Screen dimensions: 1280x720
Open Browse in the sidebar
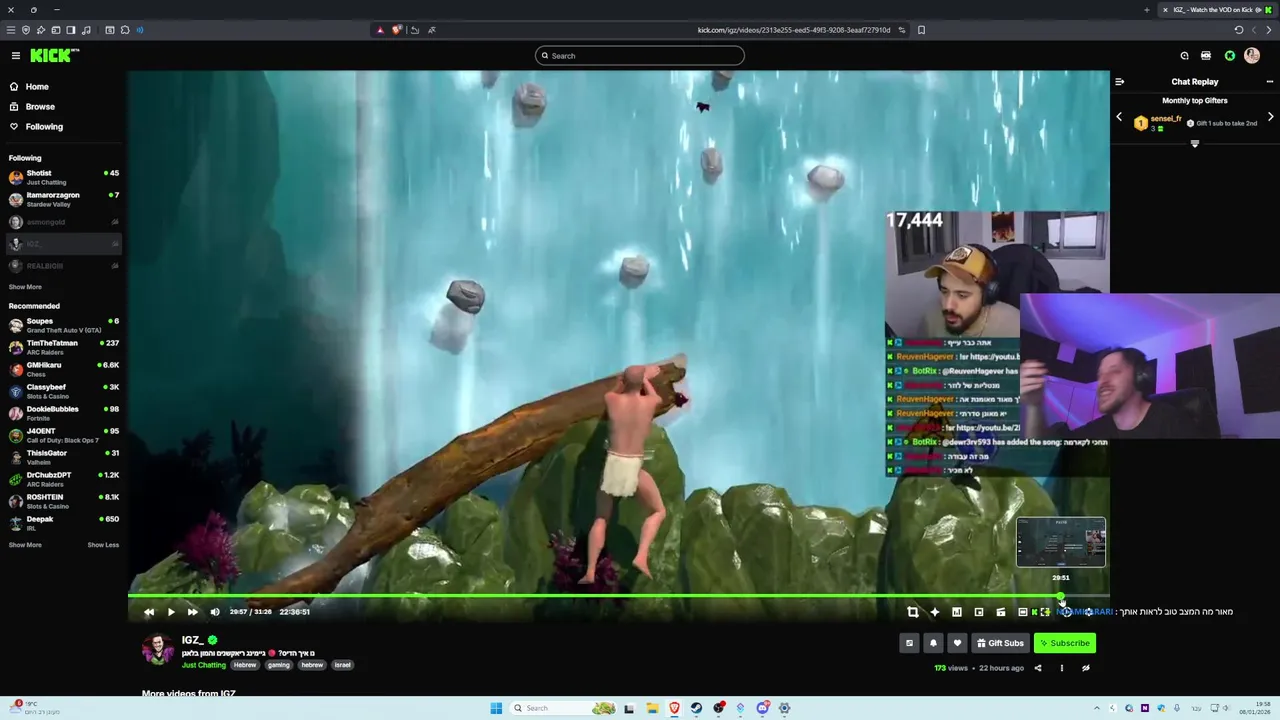point(40,107)
